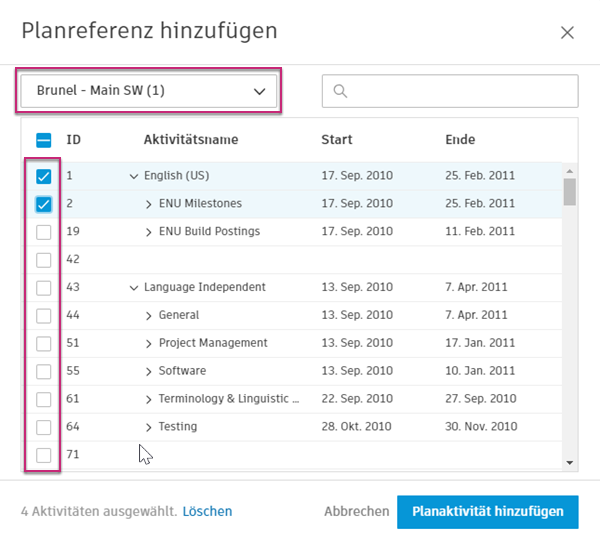Expand the ENU Milestones row
Viewport: 600px width, 541px height.
coord(149,204)
